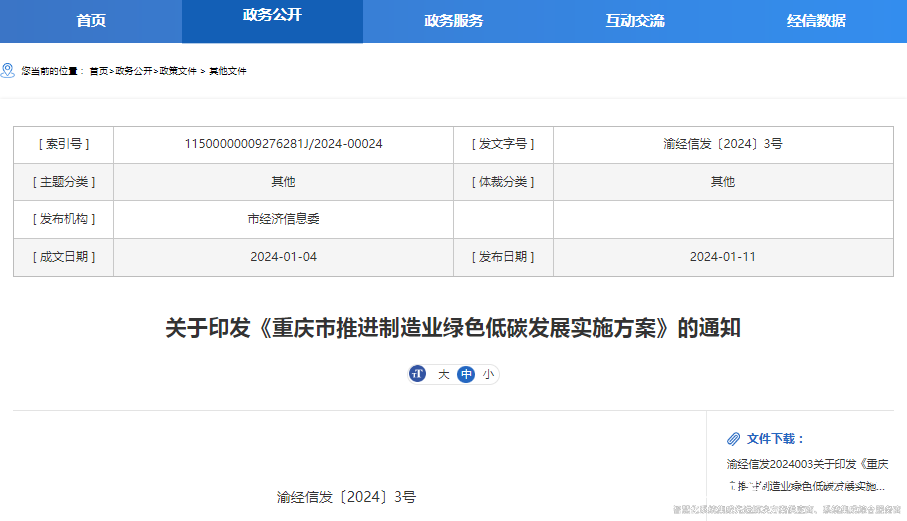Screen dimensions: 907x521
Task: Set font size to 中 (medium)
Action: 466,374
